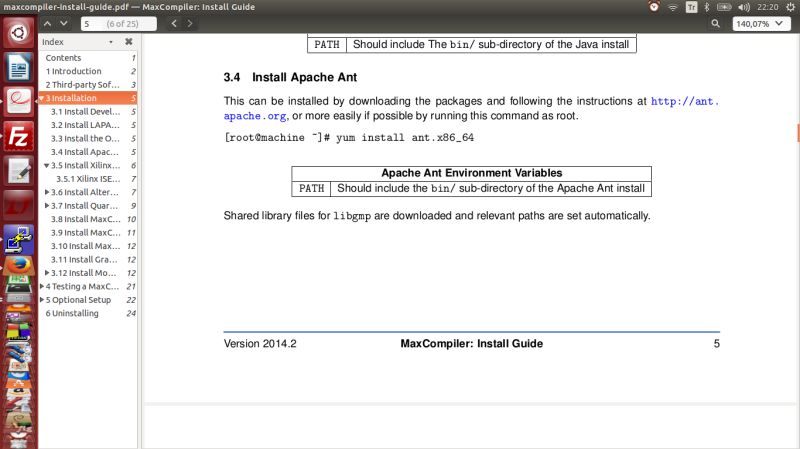Open the find search magnifier
The image size is (800, 449).
pos(715,23)
